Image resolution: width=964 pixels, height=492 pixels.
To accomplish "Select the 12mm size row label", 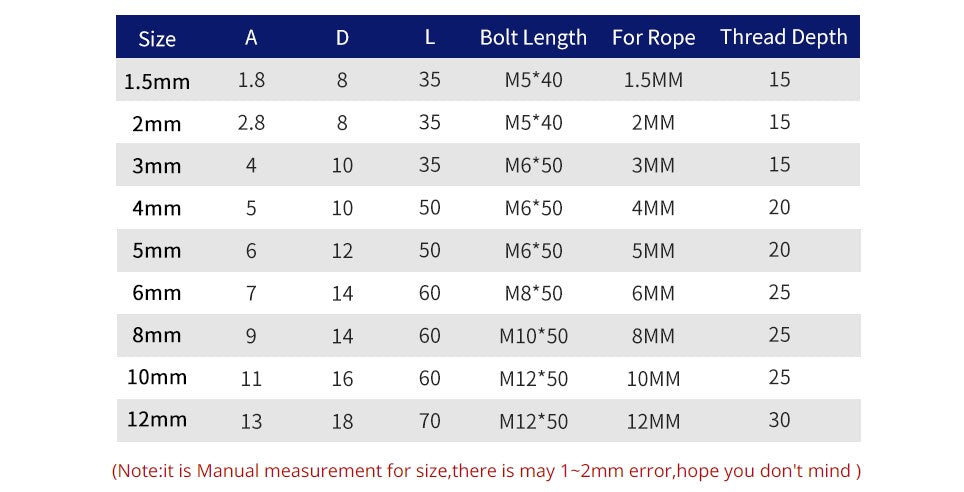I will [x=157, y=420].
